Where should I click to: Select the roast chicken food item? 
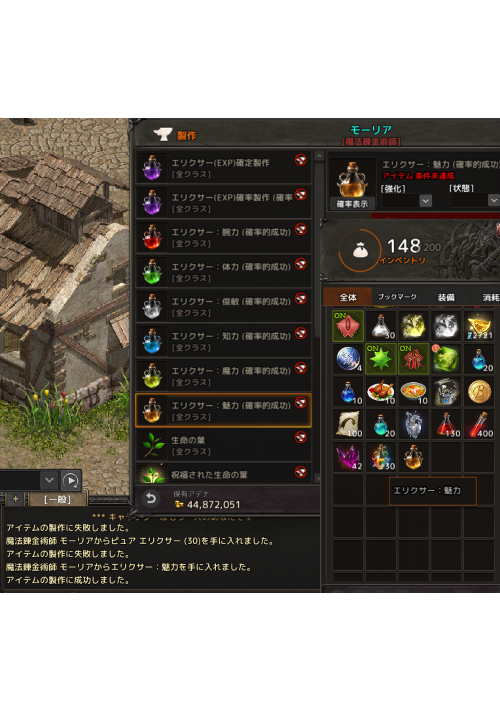pos(381,391)
